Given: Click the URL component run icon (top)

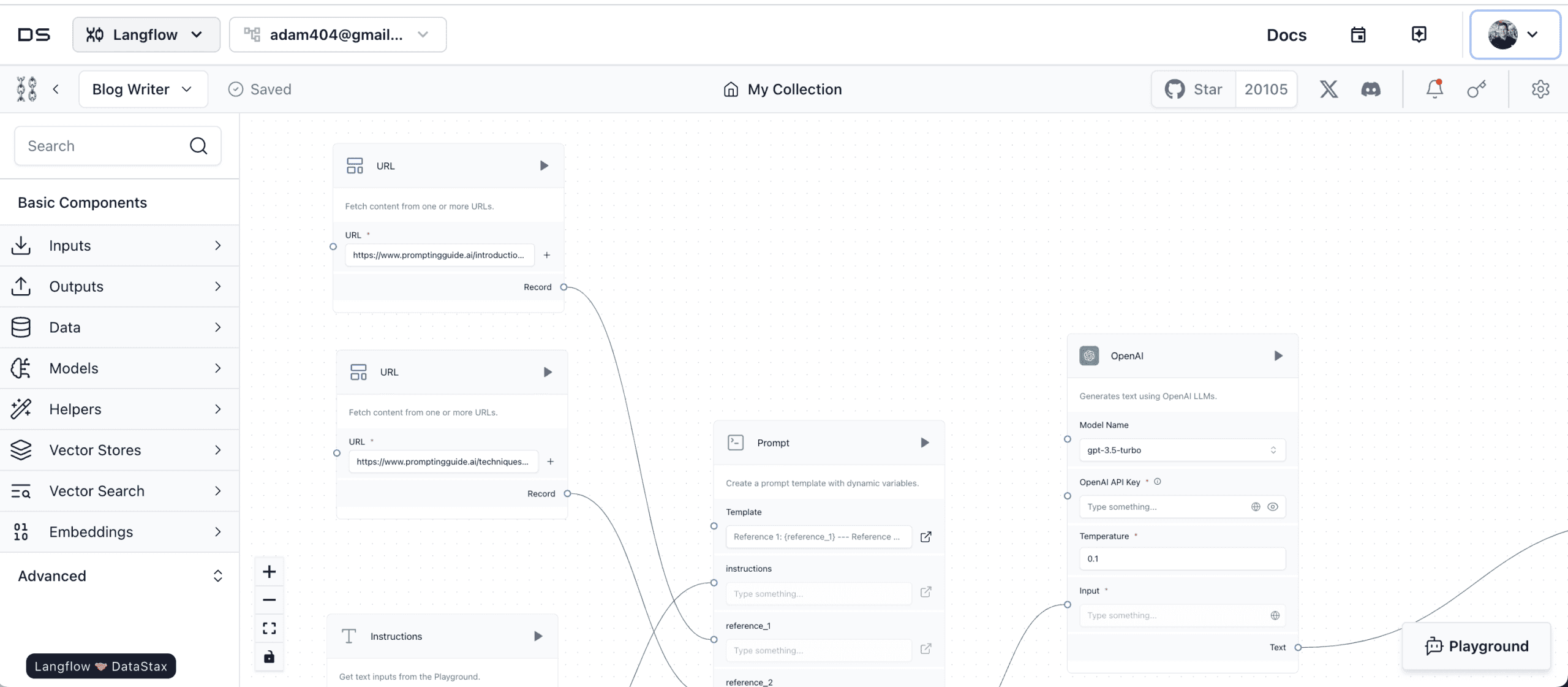Looking at the screenshot, I should click(x=543, y=166).
